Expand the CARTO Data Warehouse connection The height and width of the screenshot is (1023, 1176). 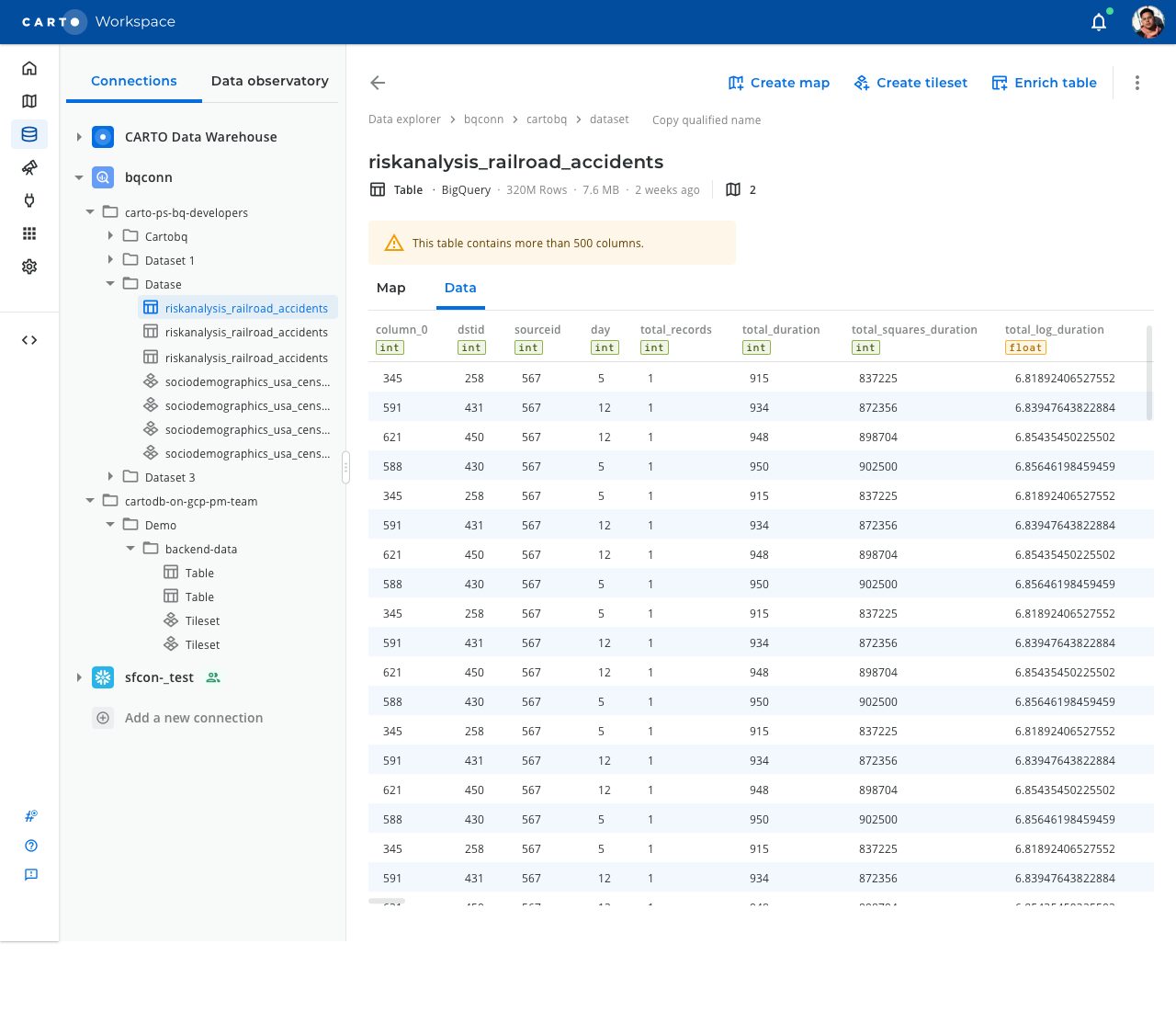(79, 137)
